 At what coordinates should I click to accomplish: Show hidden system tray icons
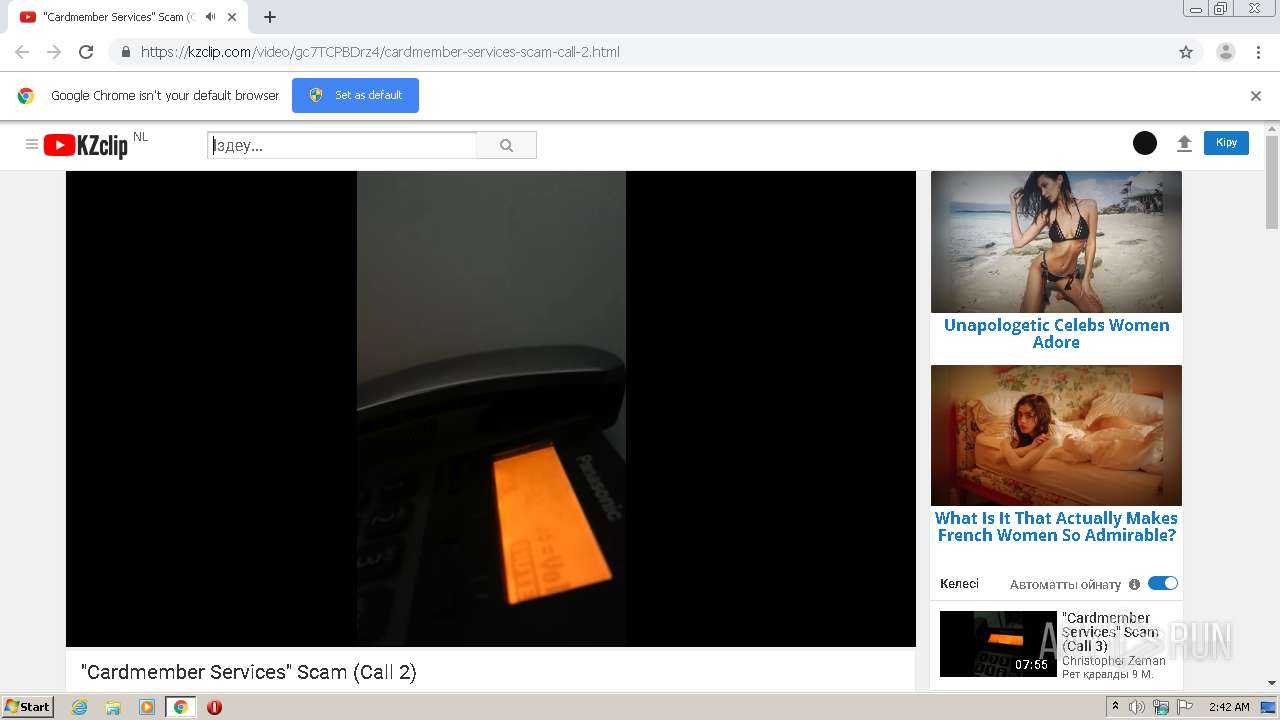click(x=1115, y=707)
